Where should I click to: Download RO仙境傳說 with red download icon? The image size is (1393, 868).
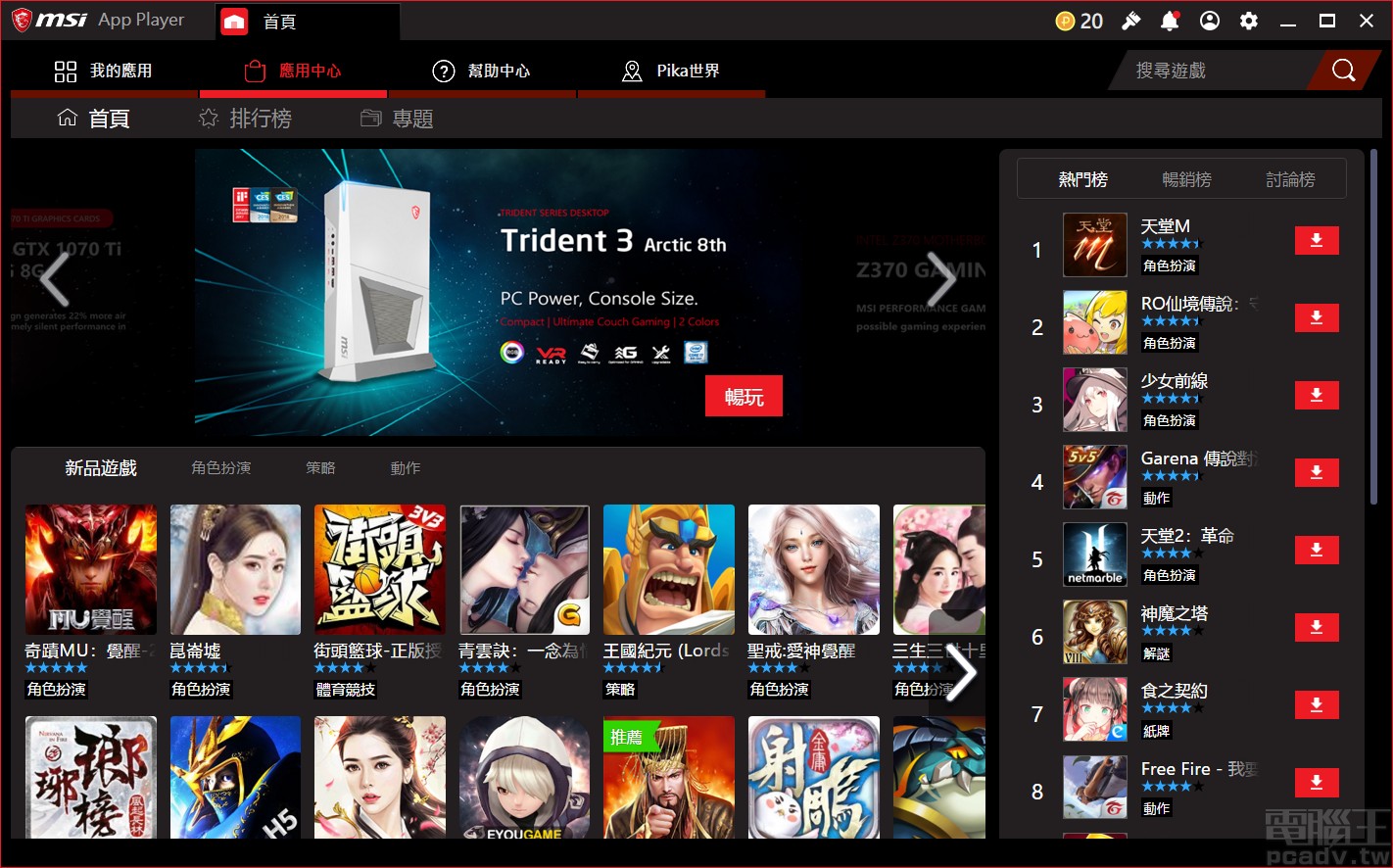point(1317,318)
